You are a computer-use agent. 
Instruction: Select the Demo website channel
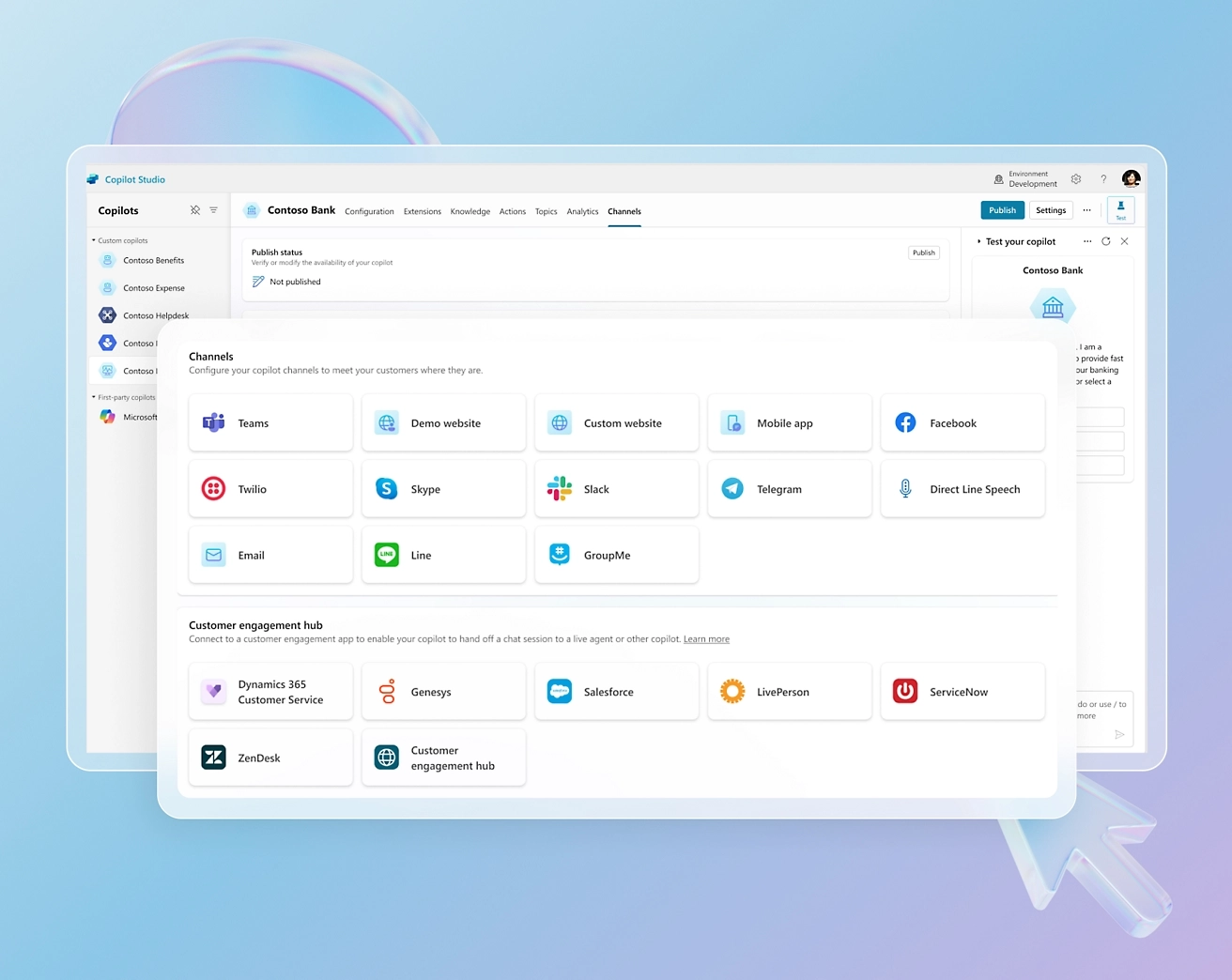443,423
